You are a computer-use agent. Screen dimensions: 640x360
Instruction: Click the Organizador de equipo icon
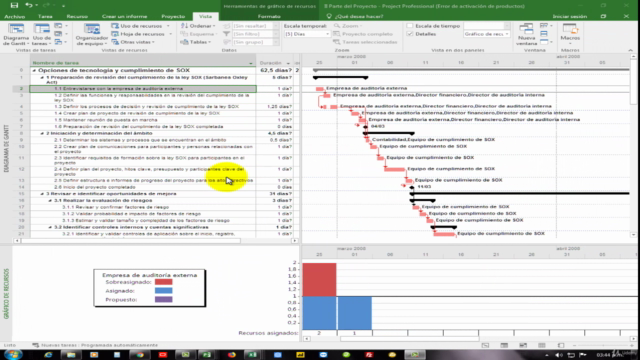tap(92, 34)
